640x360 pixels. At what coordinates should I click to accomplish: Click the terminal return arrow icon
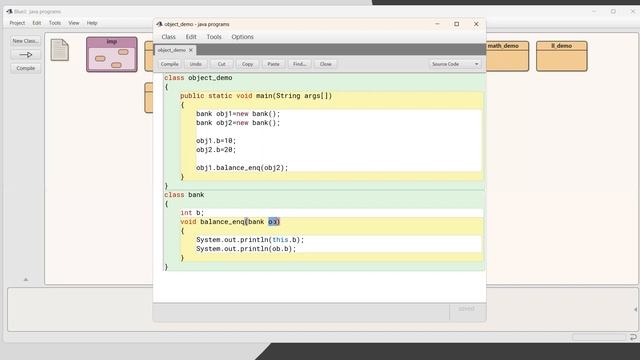[633, 337]
